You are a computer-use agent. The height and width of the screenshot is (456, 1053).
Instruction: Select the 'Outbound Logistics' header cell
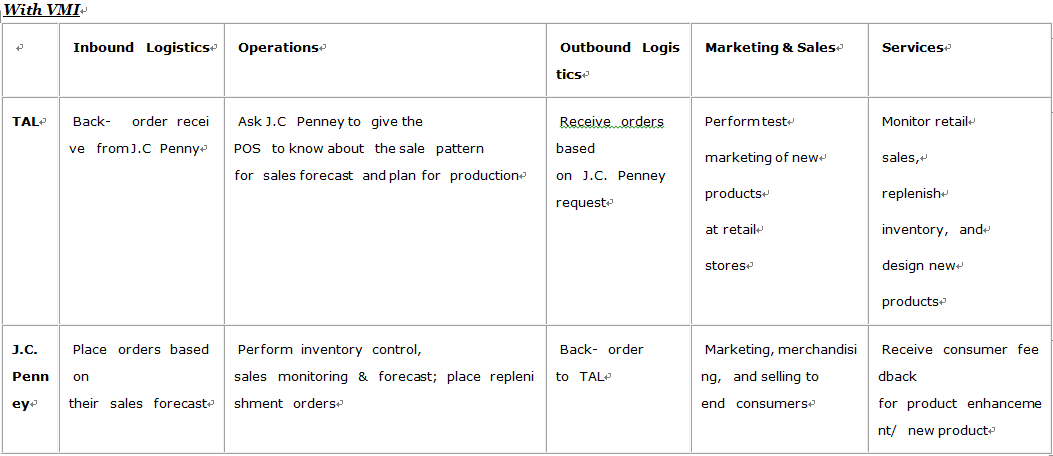click(x=619, y=60)
